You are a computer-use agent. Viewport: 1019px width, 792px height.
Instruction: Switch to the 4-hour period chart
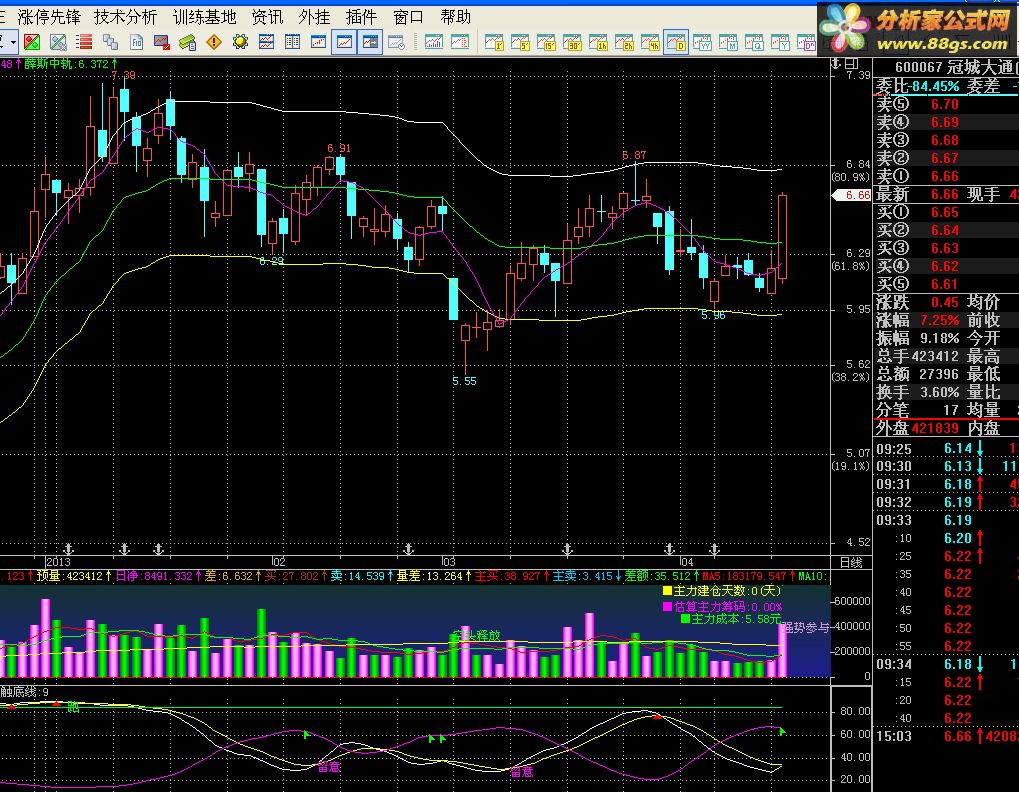(651, 43)
